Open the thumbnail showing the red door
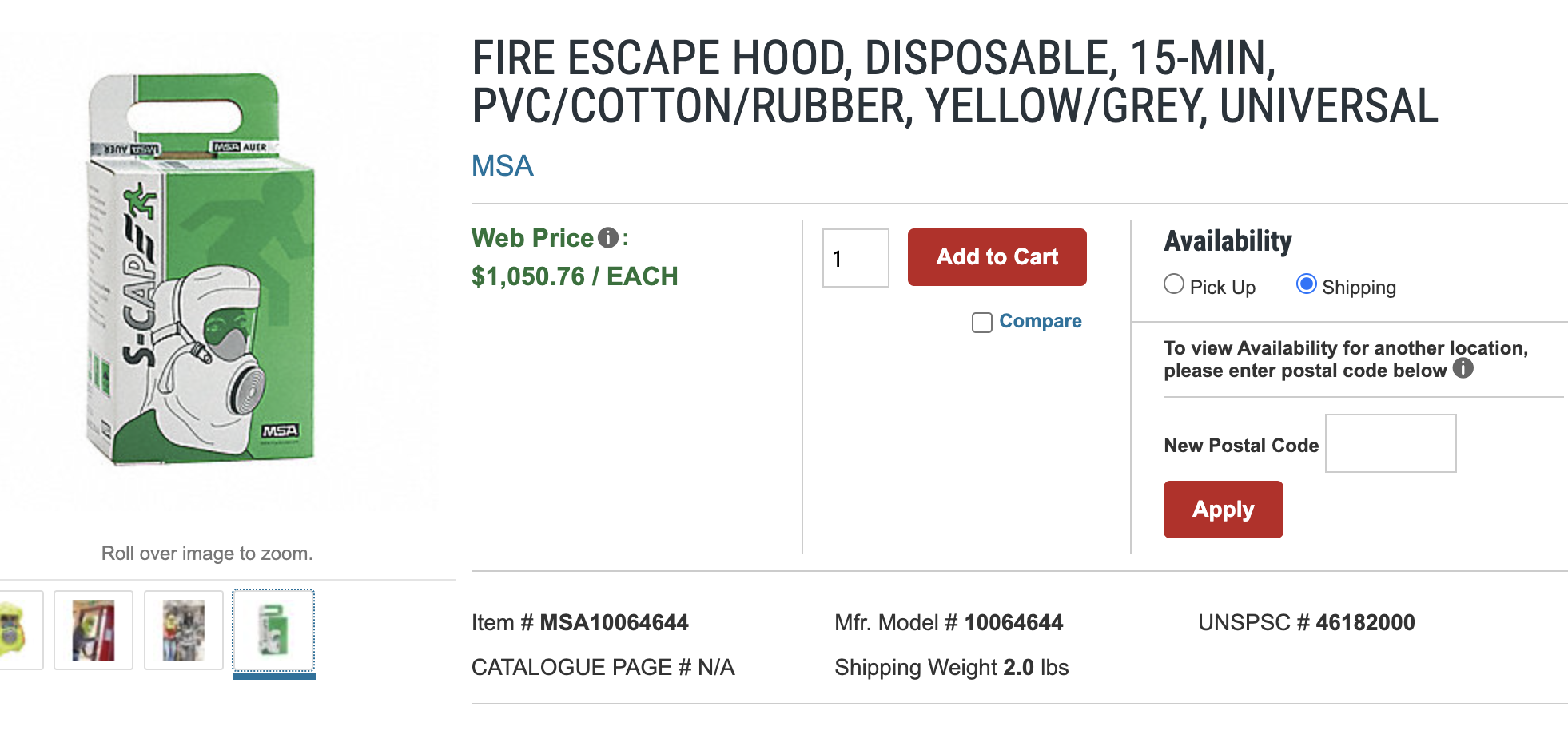Image resolution: width=1568 pixels, height=738 pixels. [94, 630]
